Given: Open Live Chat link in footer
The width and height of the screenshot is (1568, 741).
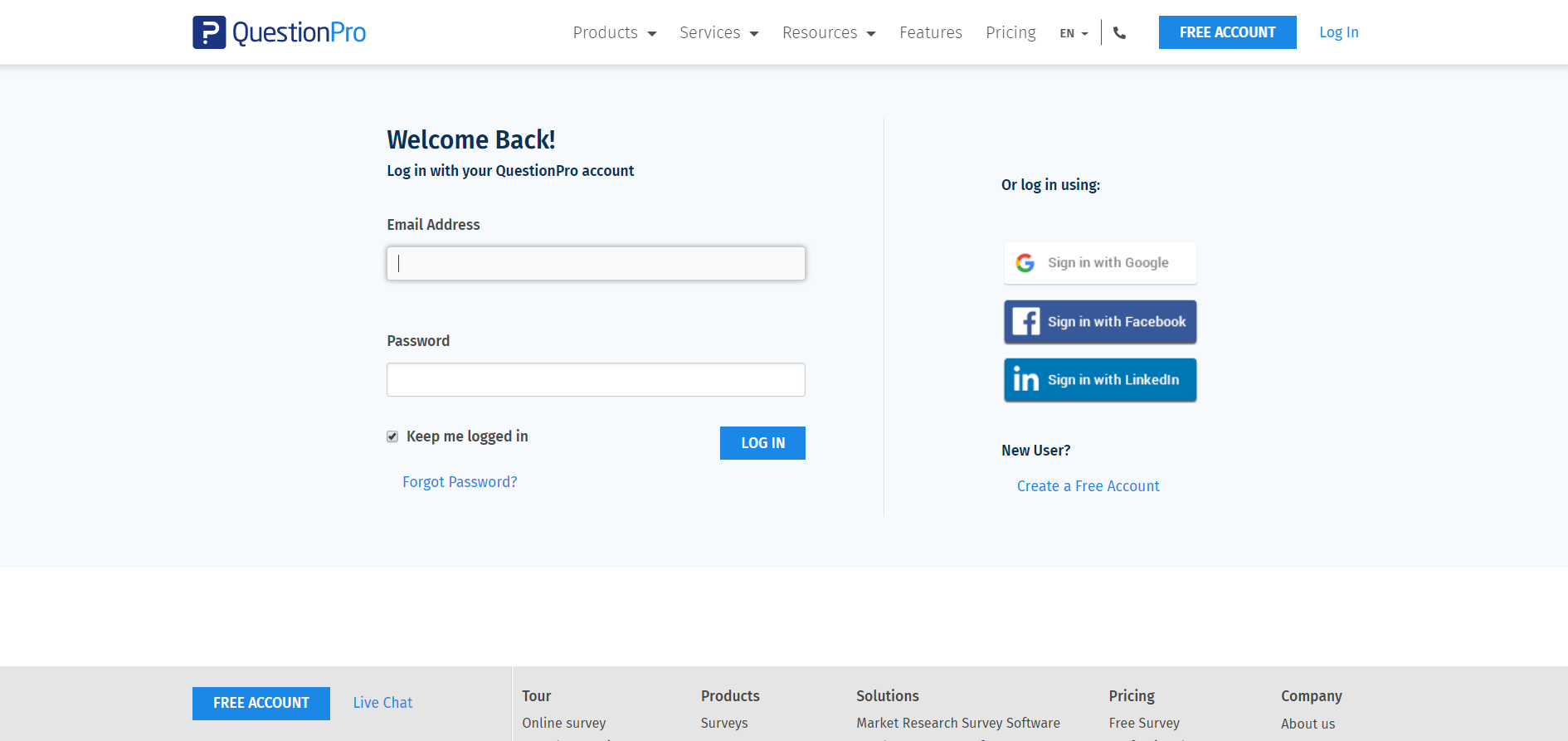Looking at the screenshot, I should tap(382, 703).
